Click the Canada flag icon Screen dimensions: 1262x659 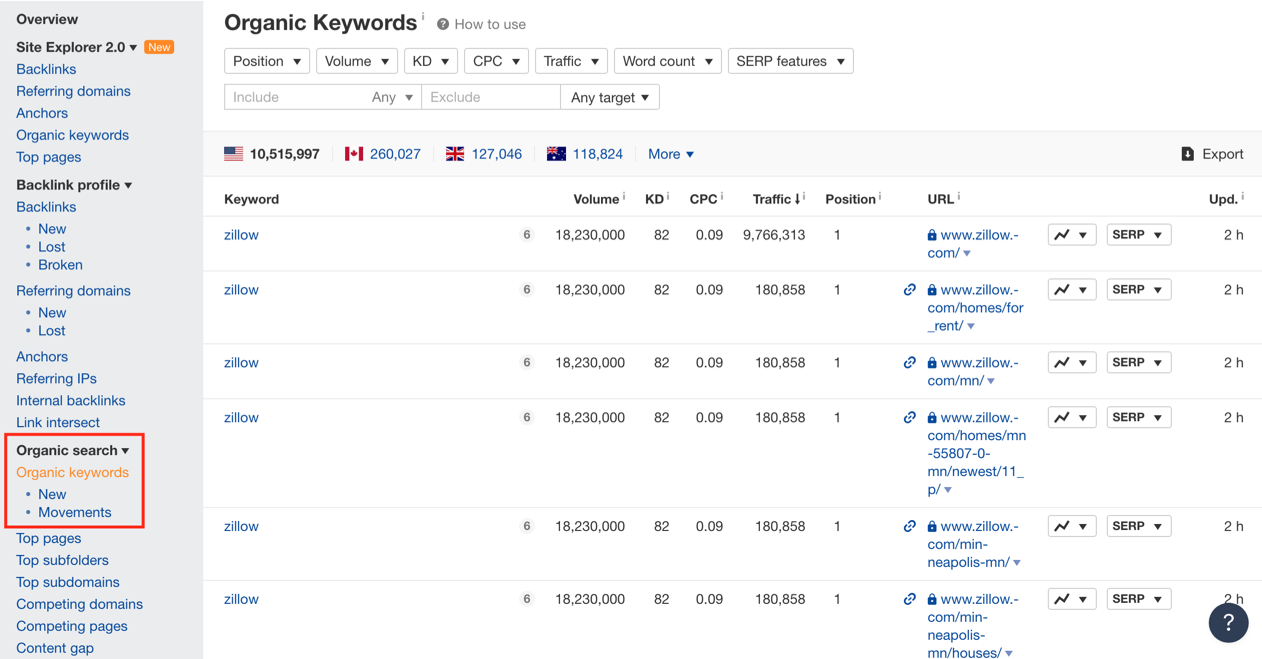(x=353, y=154)
